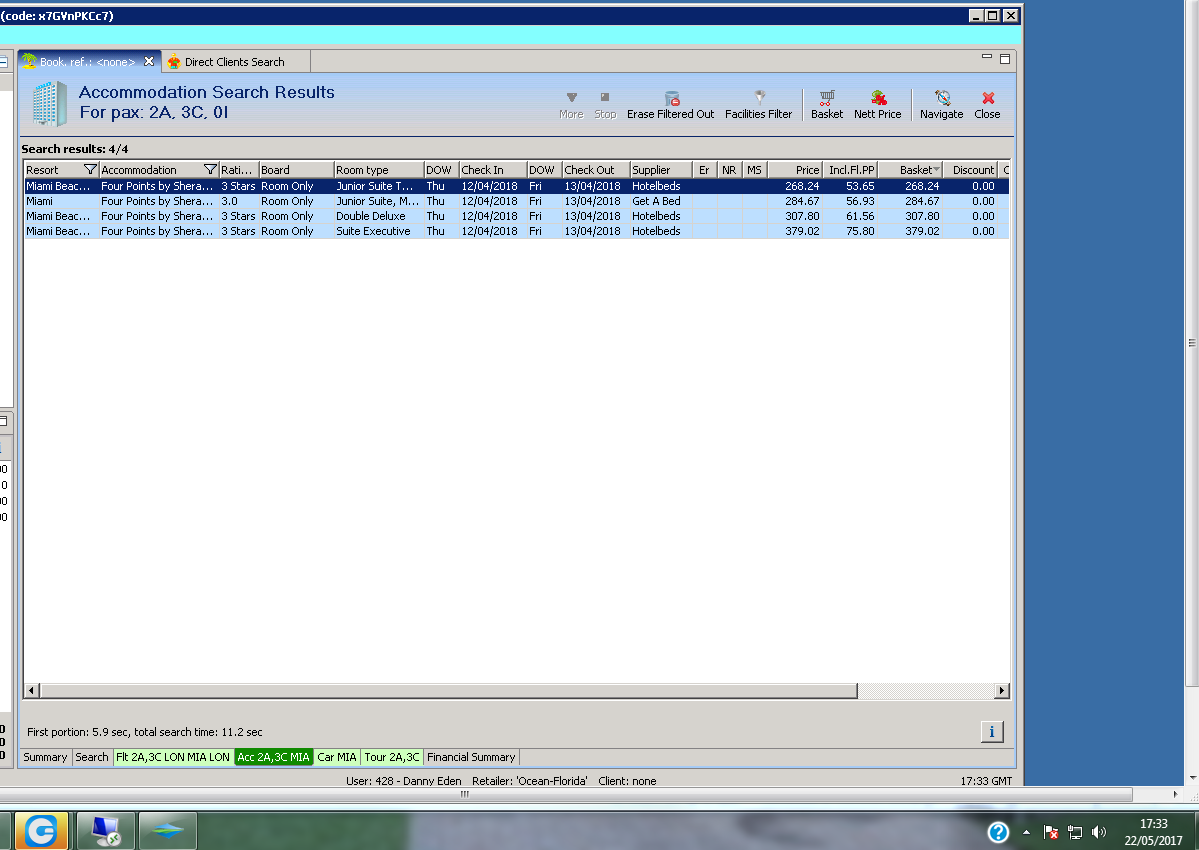This screenshot has width=1199, height=850.
Task: Open the volume speaker tray icon
Action: [1099, 832]
